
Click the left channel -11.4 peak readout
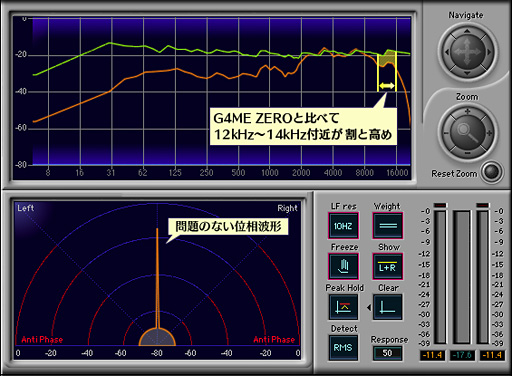[432, 355]
